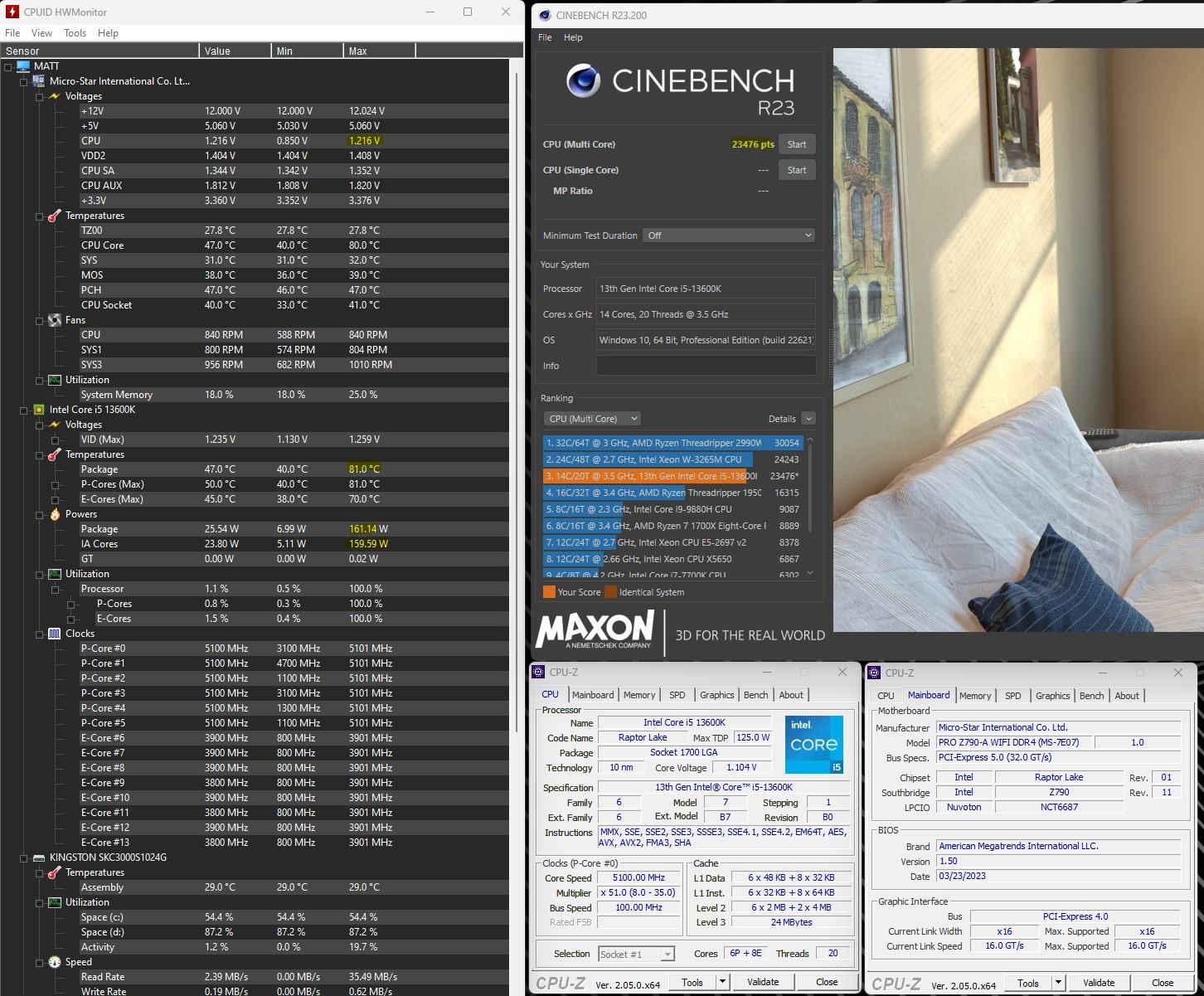The width and height of the screenshot is (1204, 996).
Task: Click Close in left CPU-Z window
Action: (827, 982)
